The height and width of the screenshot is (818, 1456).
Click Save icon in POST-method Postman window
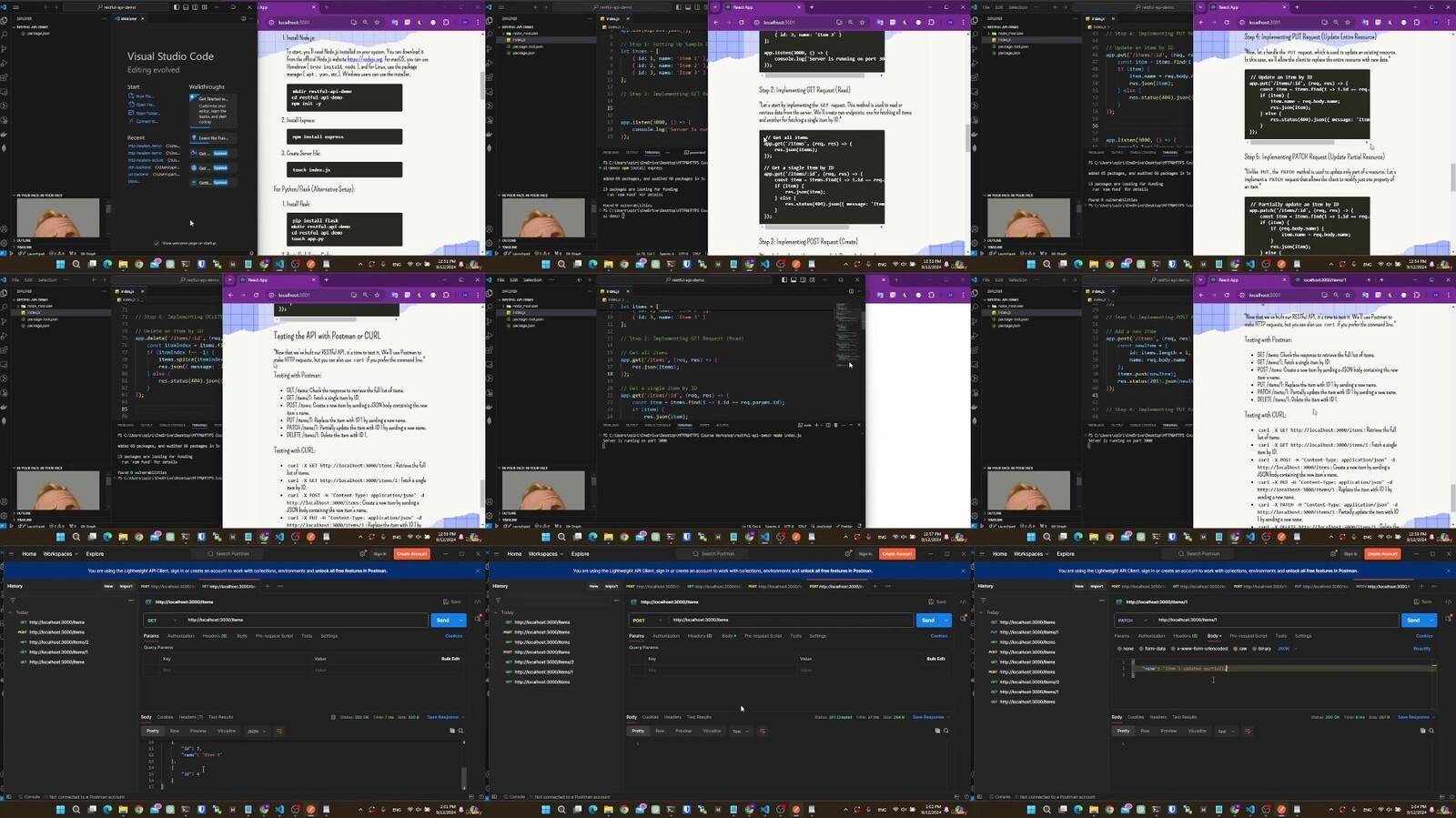tap(937, 601)
